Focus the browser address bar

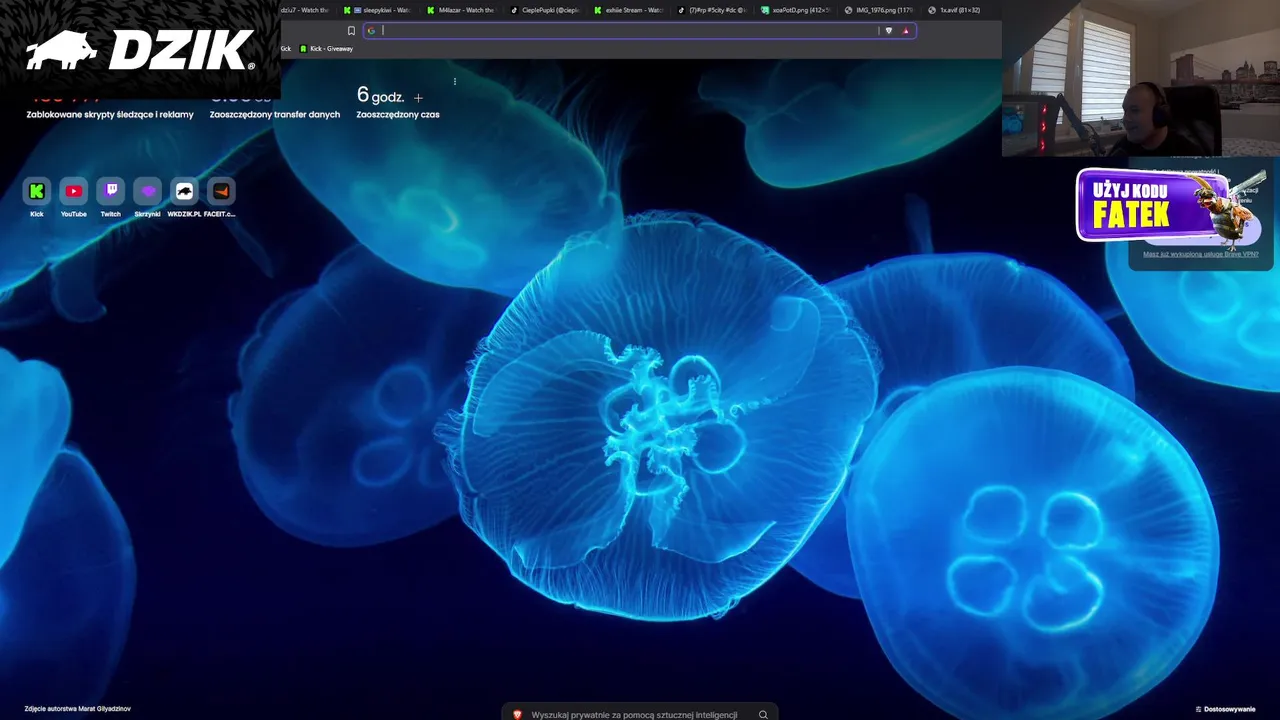[640, 30]
